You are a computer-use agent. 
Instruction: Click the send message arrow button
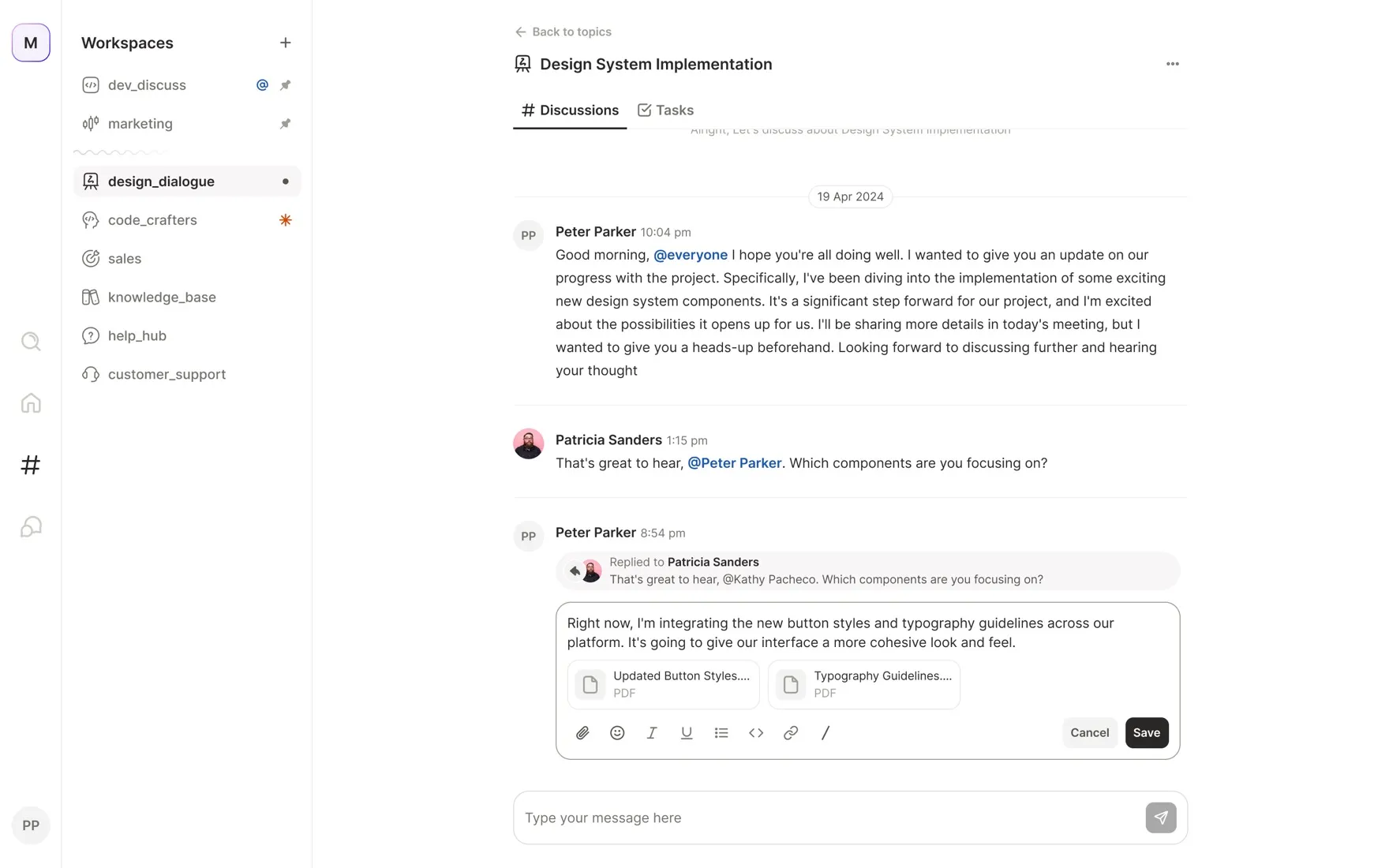1161,817
